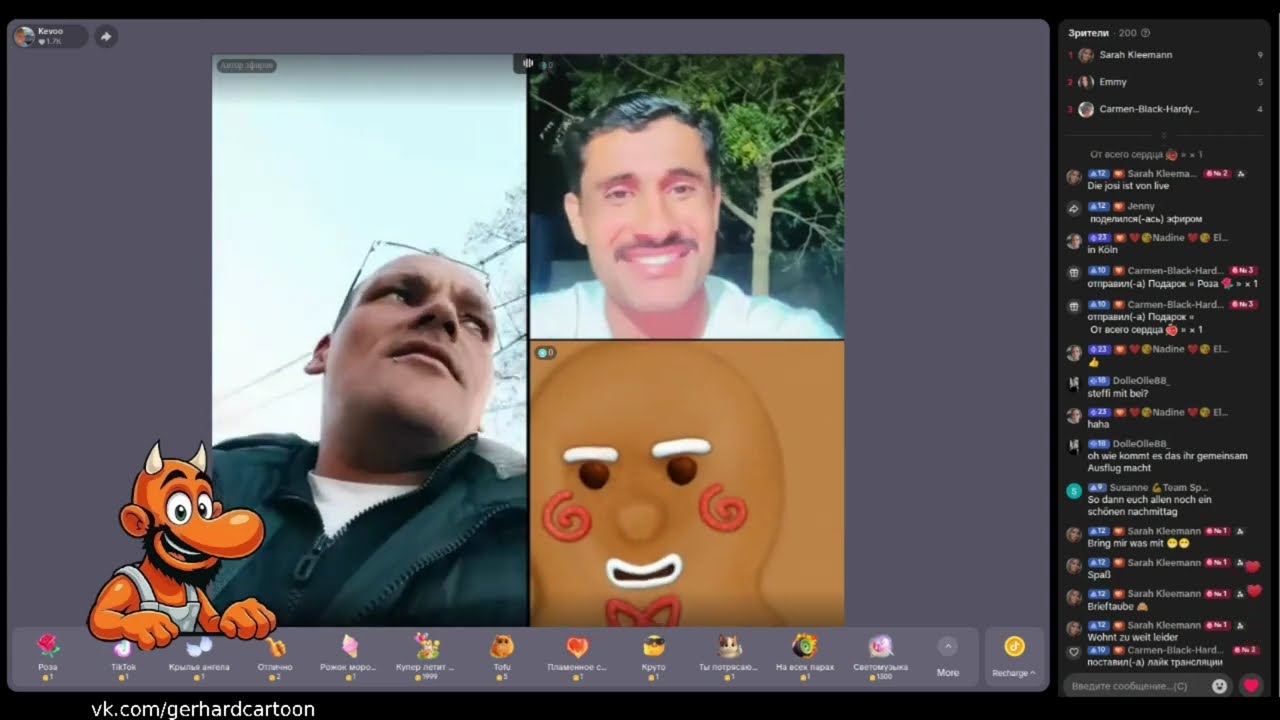Click the heart icon beside 'поставил(-а) лайк' message
The width and height of the screenshot is (1280, 720).
[1074, 652]
